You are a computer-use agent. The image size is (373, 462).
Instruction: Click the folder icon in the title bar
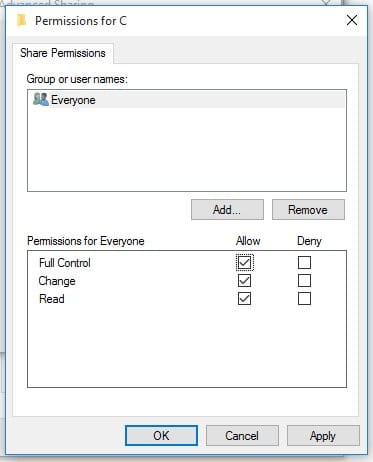[x=22, y=21]
